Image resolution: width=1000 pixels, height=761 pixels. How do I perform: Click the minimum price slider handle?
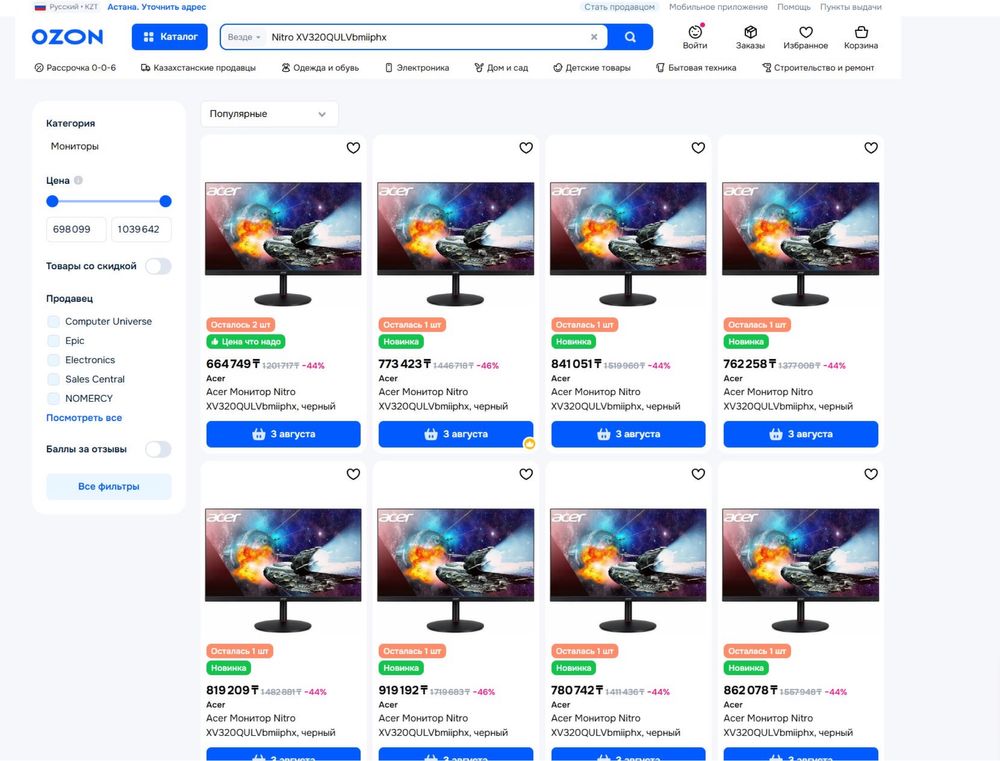[52, 202]
